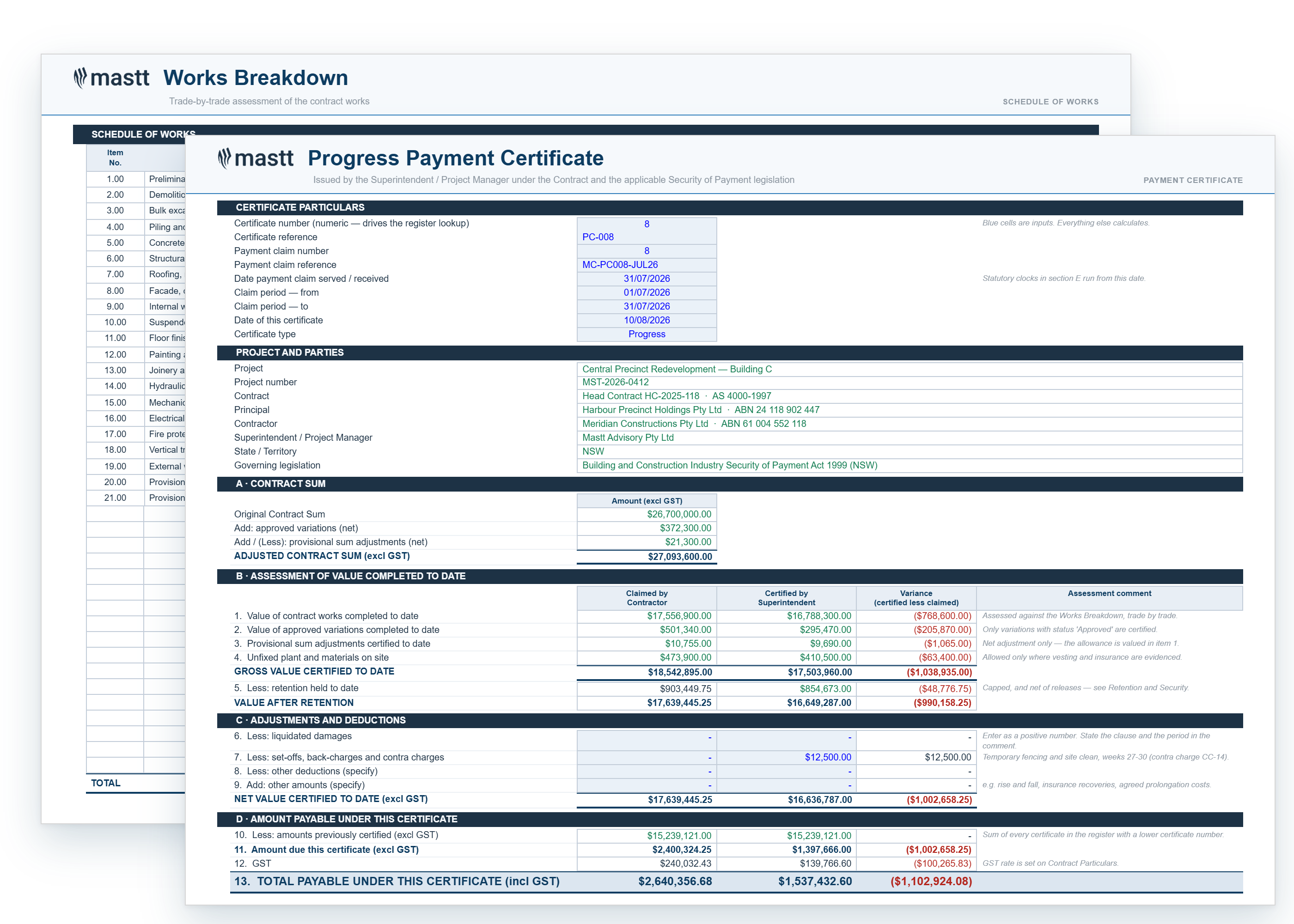Select the claim reference cell MC-PC008-JUL26
Image resolution: width=1294 pixels, height=924 pixels.
pos(647,265)
